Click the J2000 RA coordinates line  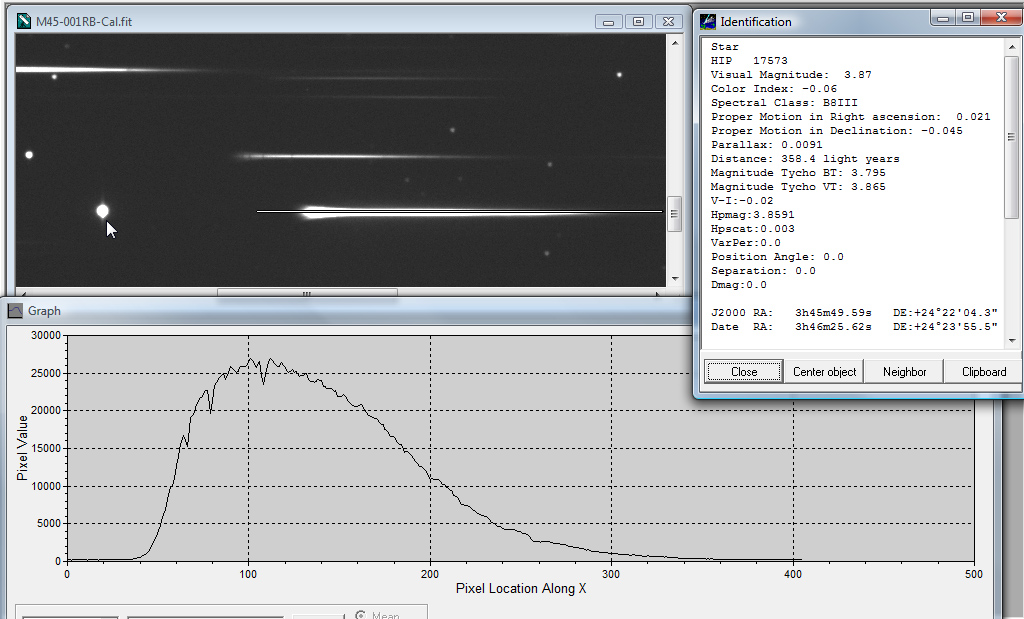pyautogui.click(x=854, y=313)
